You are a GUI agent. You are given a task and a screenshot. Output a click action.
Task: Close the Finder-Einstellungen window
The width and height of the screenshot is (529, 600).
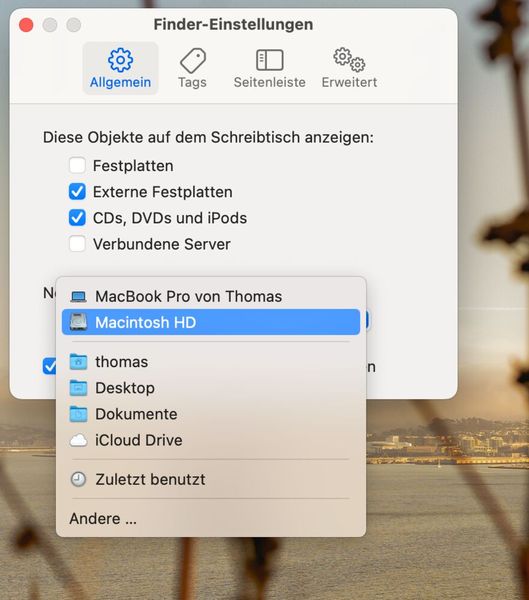pyautogui.click(x=26, y=25)
